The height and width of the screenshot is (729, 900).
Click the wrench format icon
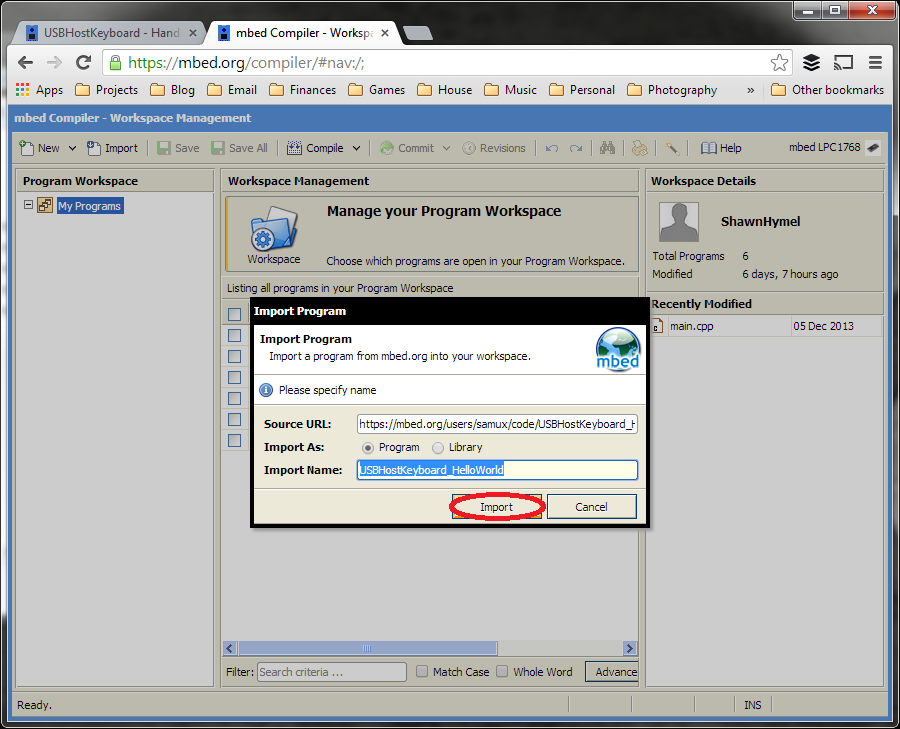click(672, 148)
